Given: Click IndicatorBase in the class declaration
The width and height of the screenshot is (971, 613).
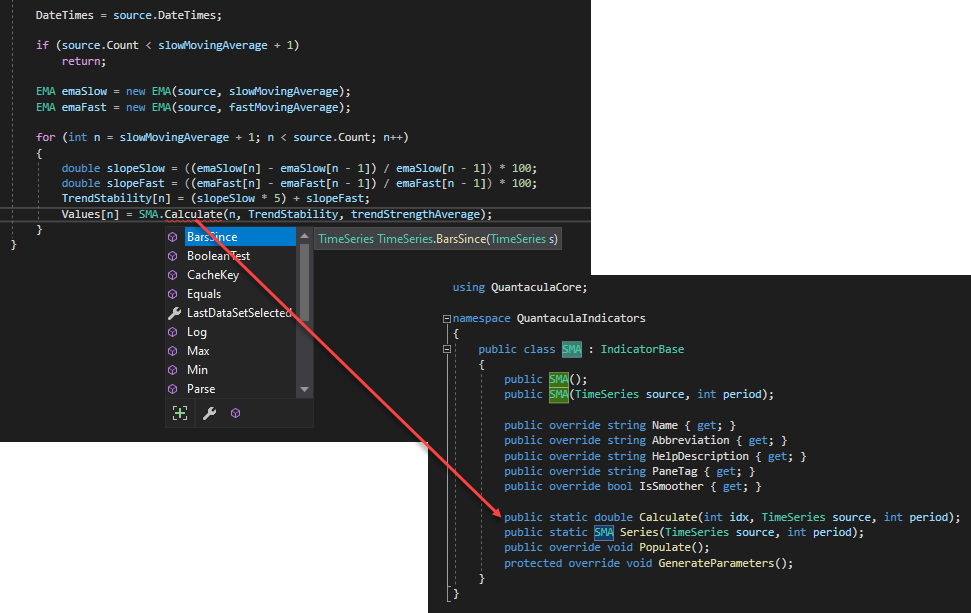Looking at the screenshot, I should coord(642,349).
